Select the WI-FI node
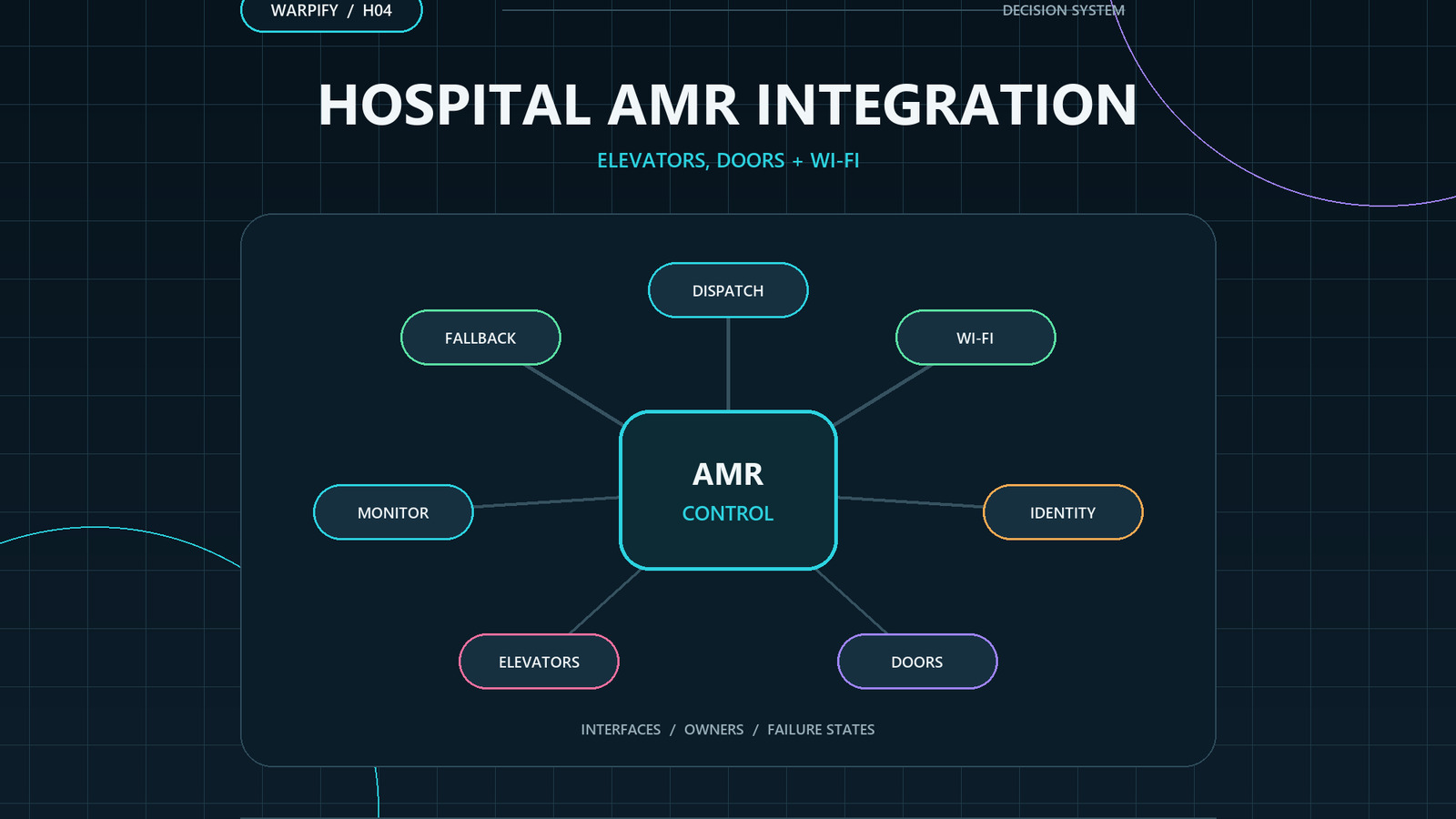 (x=976, y=338)
